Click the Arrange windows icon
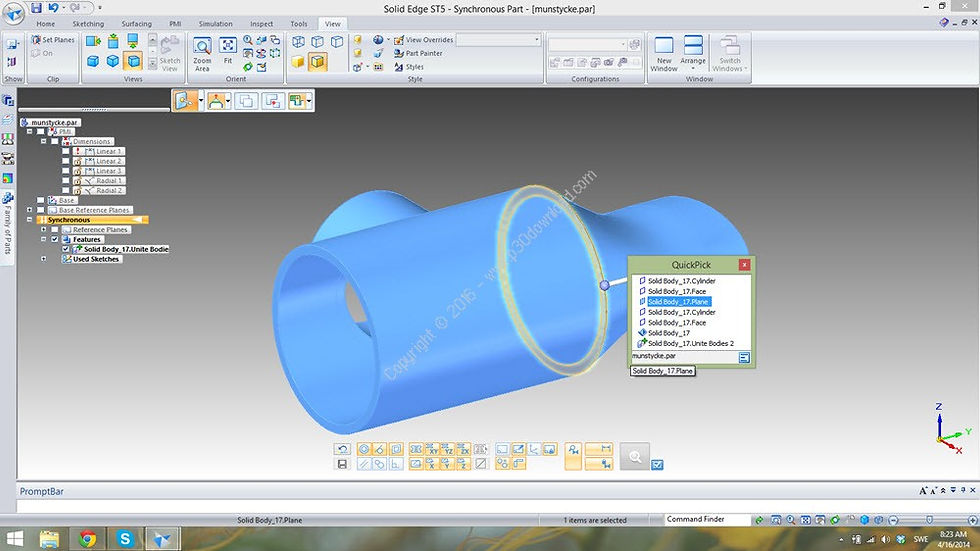The image size is (980, 551). coord(692,45)
